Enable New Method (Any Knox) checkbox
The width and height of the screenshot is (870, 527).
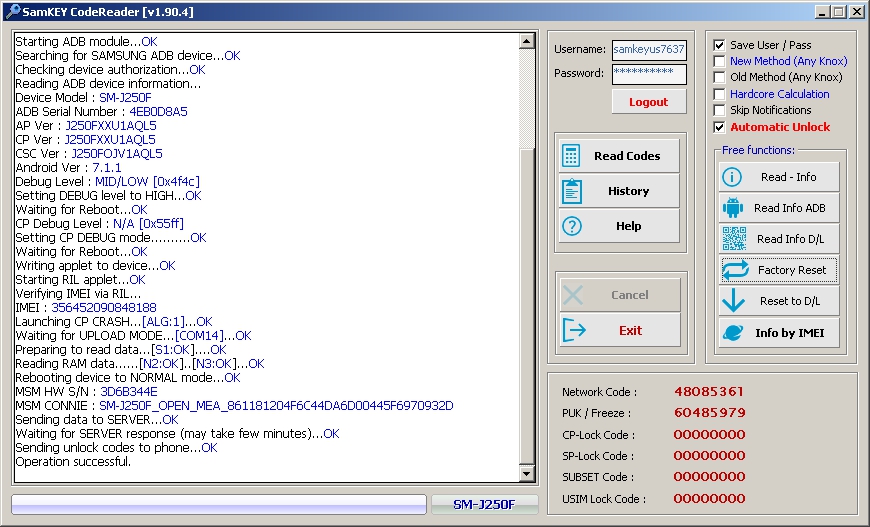coord(719,61)
